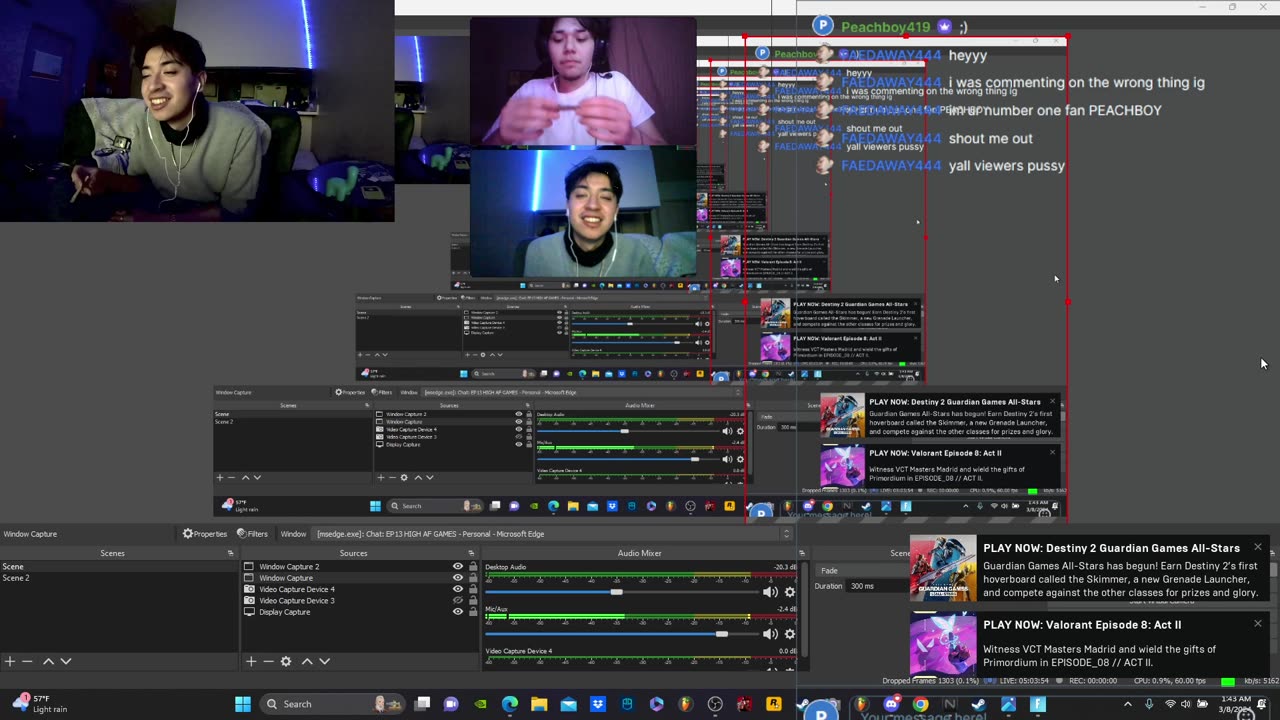Mute the Desktop Audio speaker icon
The width and height of the screenshot is (1280, 720).
pyautogui.click(x=770, y=592)
